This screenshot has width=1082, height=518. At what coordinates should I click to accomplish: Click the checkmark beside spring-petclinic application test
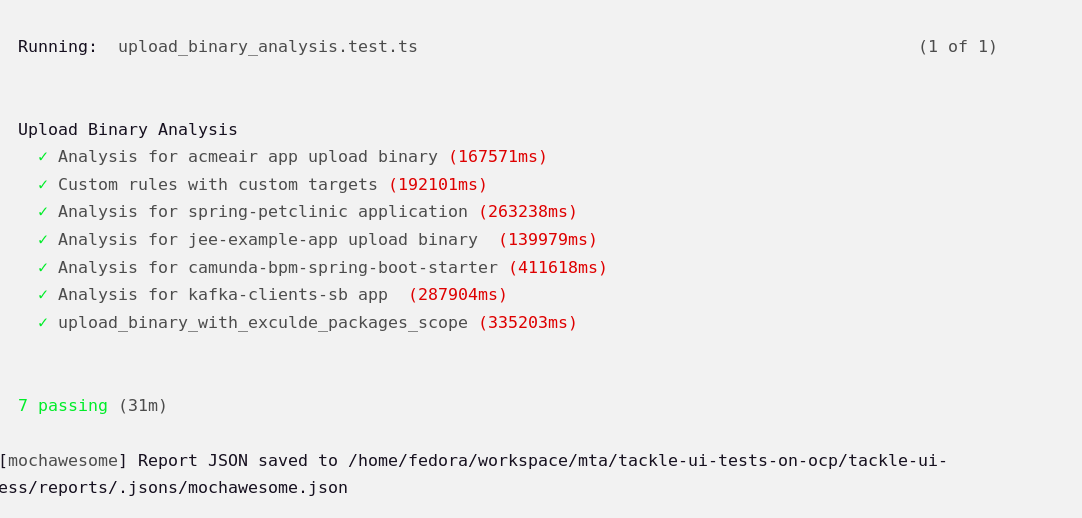coord(43,212)
